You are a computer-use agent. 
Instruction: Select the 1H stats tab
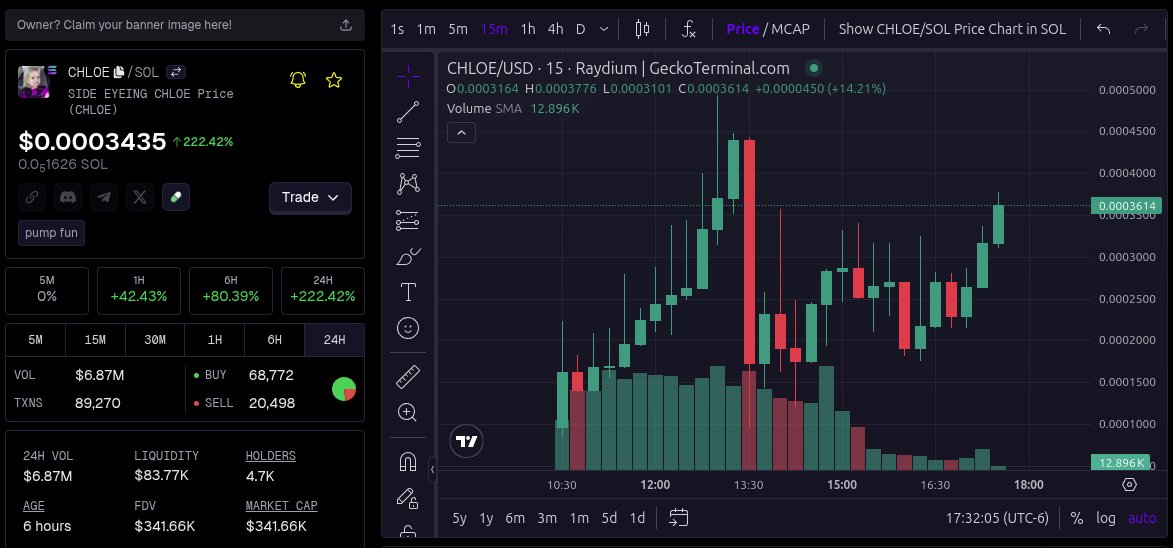[x=215, y=340]
